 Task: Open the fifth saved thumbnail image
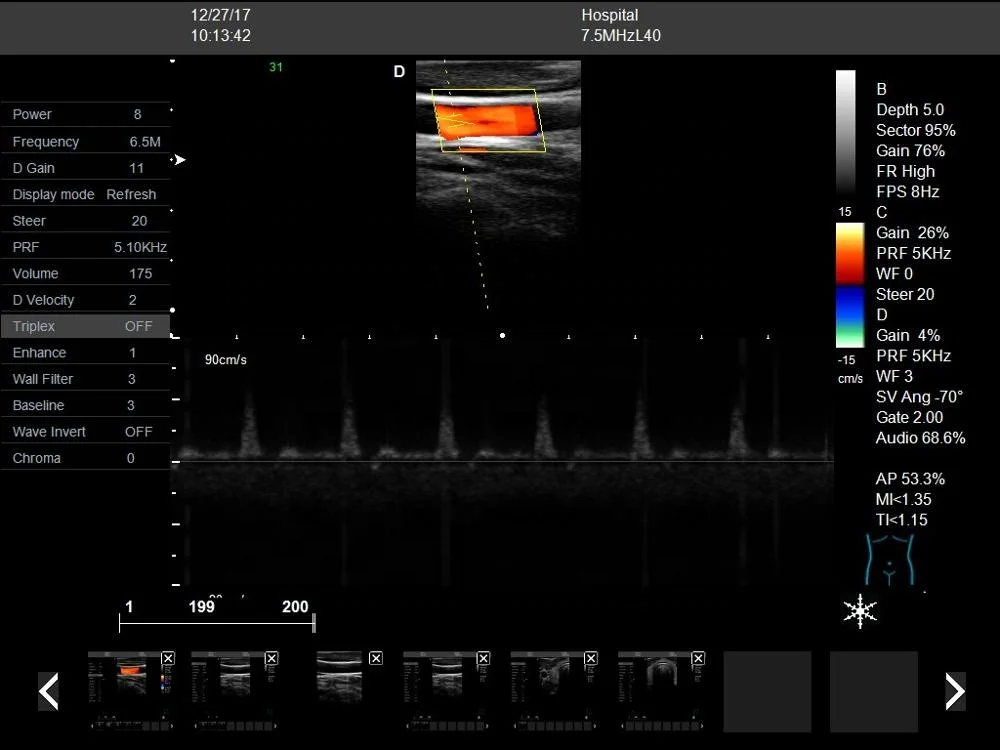pos(554,691)
